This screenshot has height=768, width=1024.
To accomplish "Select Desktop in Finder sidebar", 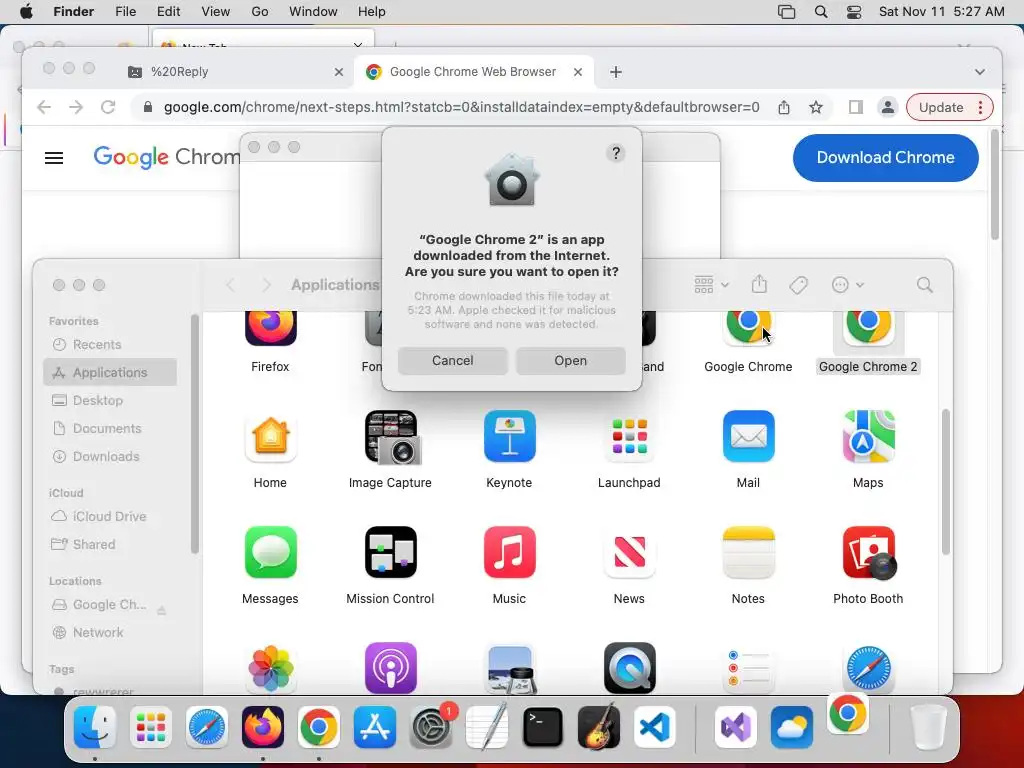I will [110, 400].
